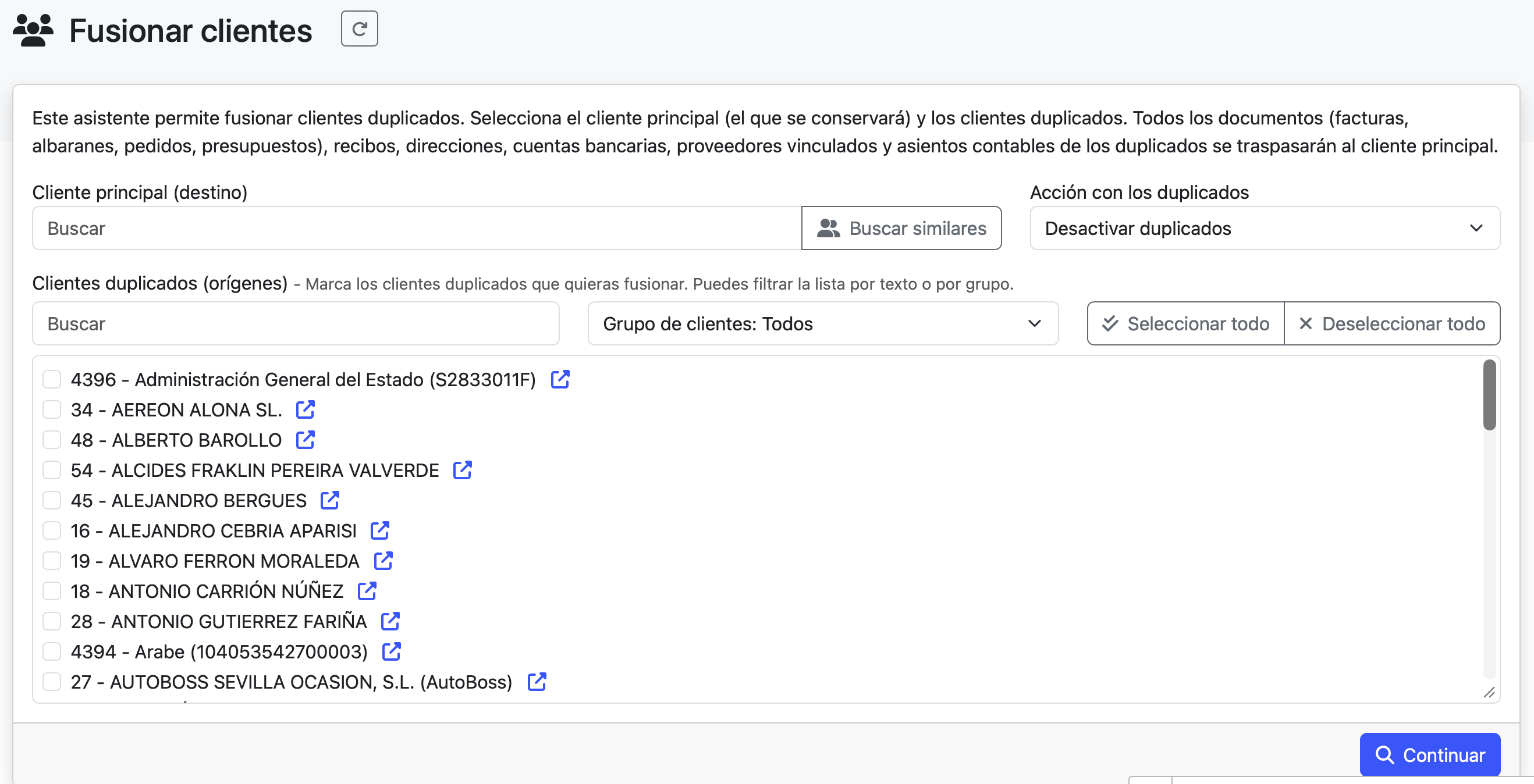
Task: Check the 34 AEREON ALONA SL. checkbox
Action: 52,409
